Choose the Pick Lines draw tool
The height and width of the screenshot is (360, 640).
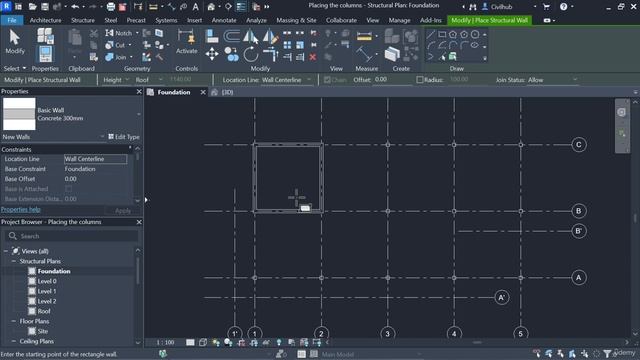click(442, 57)
